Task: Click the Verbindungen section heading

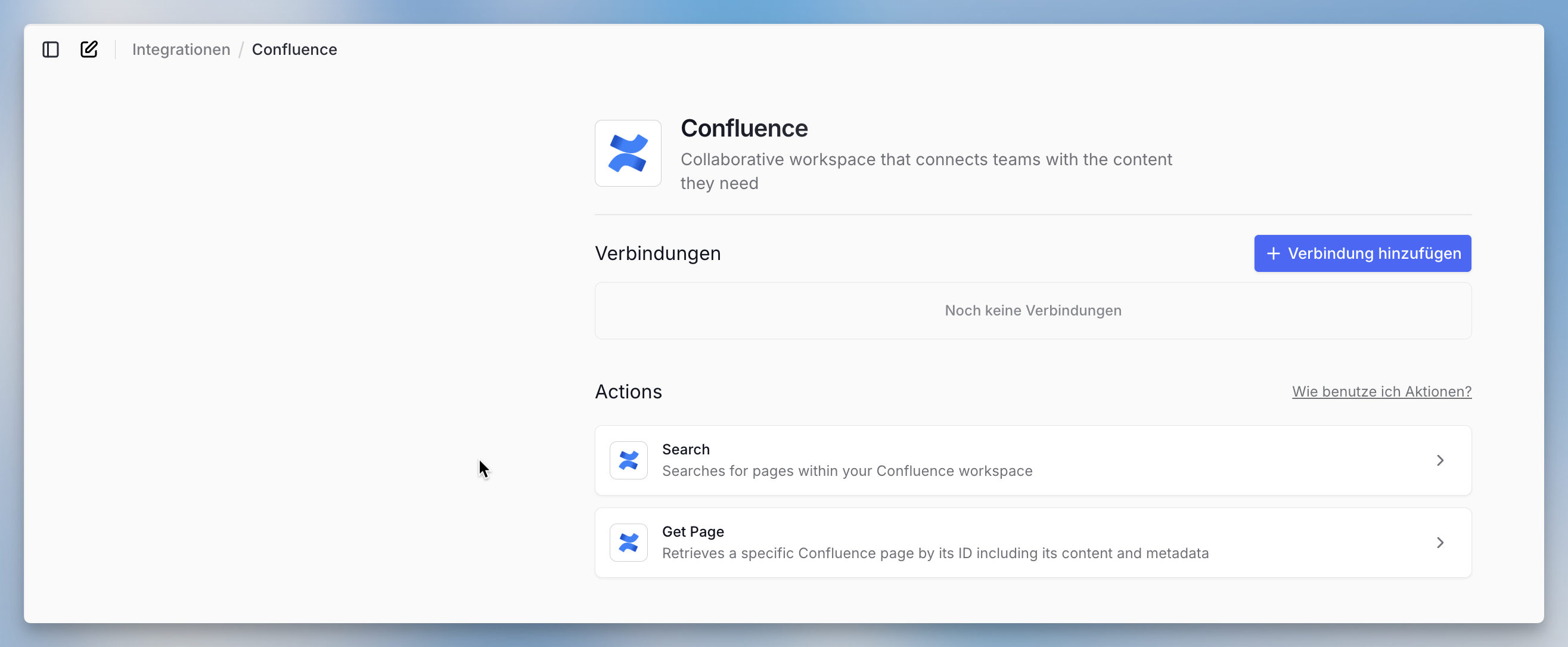Action: pyautogui.click(x=657, y=253)
